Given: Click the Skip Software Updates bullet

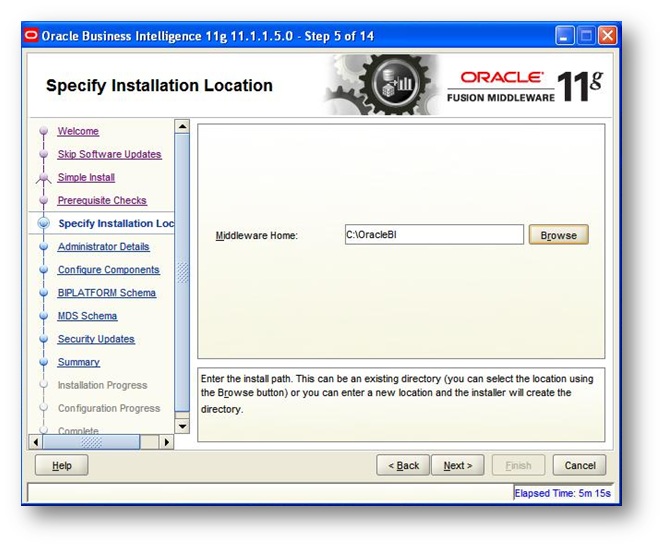Looking at the screenshot, I should pos(43,154).
